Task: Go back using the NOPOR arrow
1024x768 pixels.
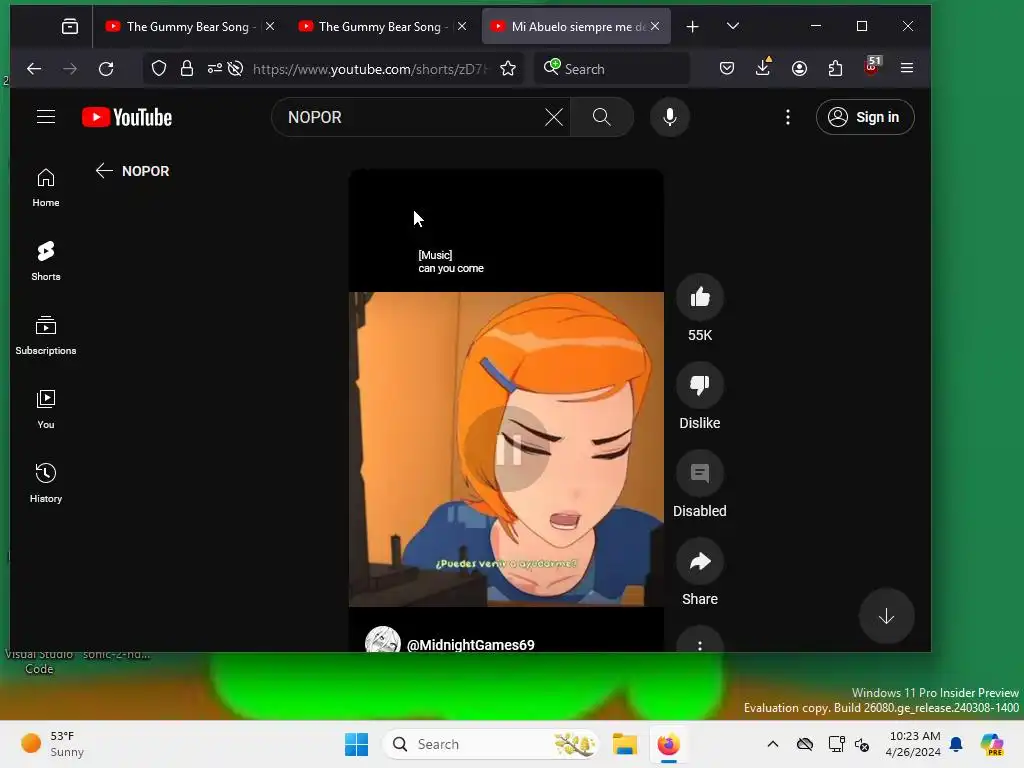Action: 104,171
